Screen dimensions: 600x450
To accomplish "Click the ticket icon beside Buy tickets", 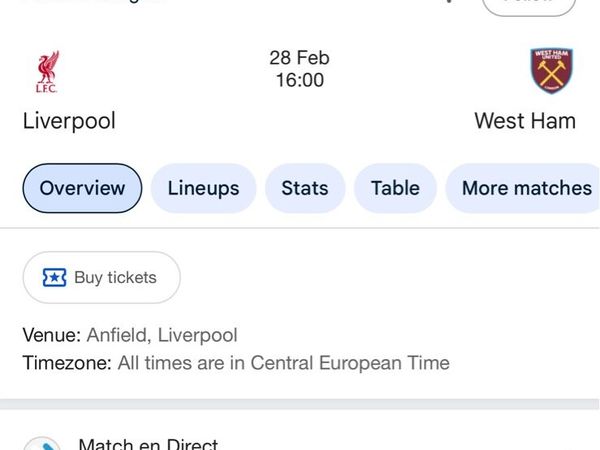I will pos(54,277).
